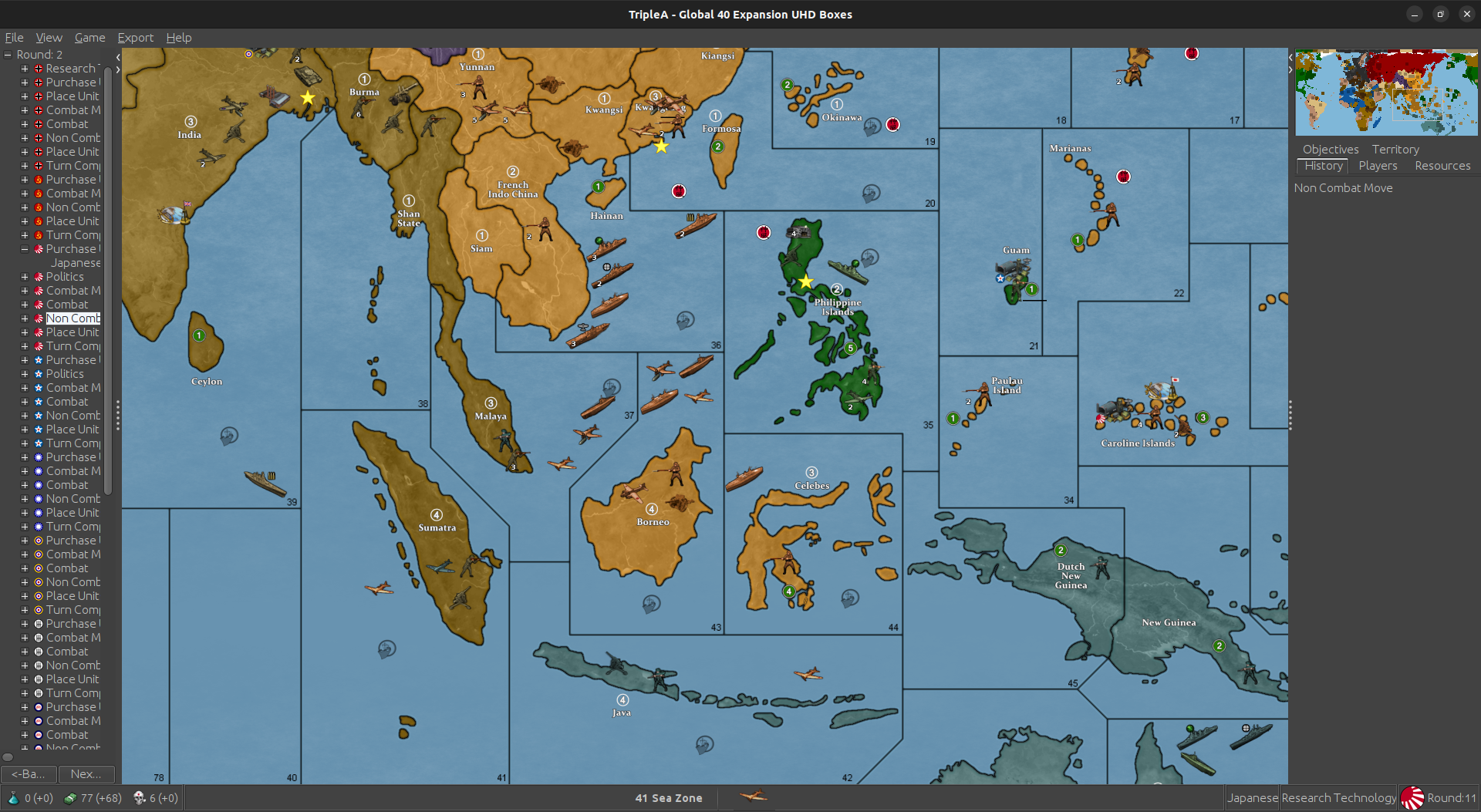This screenshot has width=1481, height=812.
Task: Open the Game menu
Action: click(x=89, y=37)
